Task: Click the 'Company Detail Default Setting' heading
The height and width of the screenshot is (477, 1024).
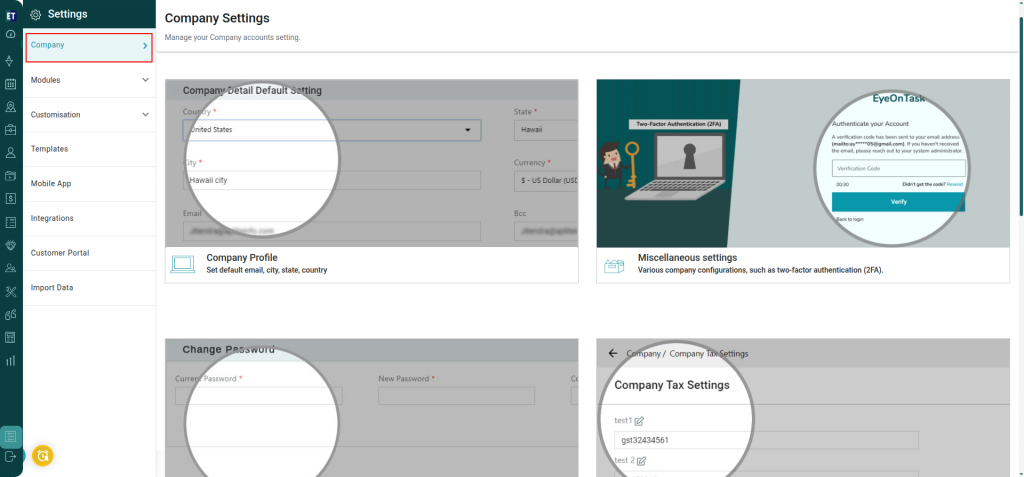Action: 252,90
